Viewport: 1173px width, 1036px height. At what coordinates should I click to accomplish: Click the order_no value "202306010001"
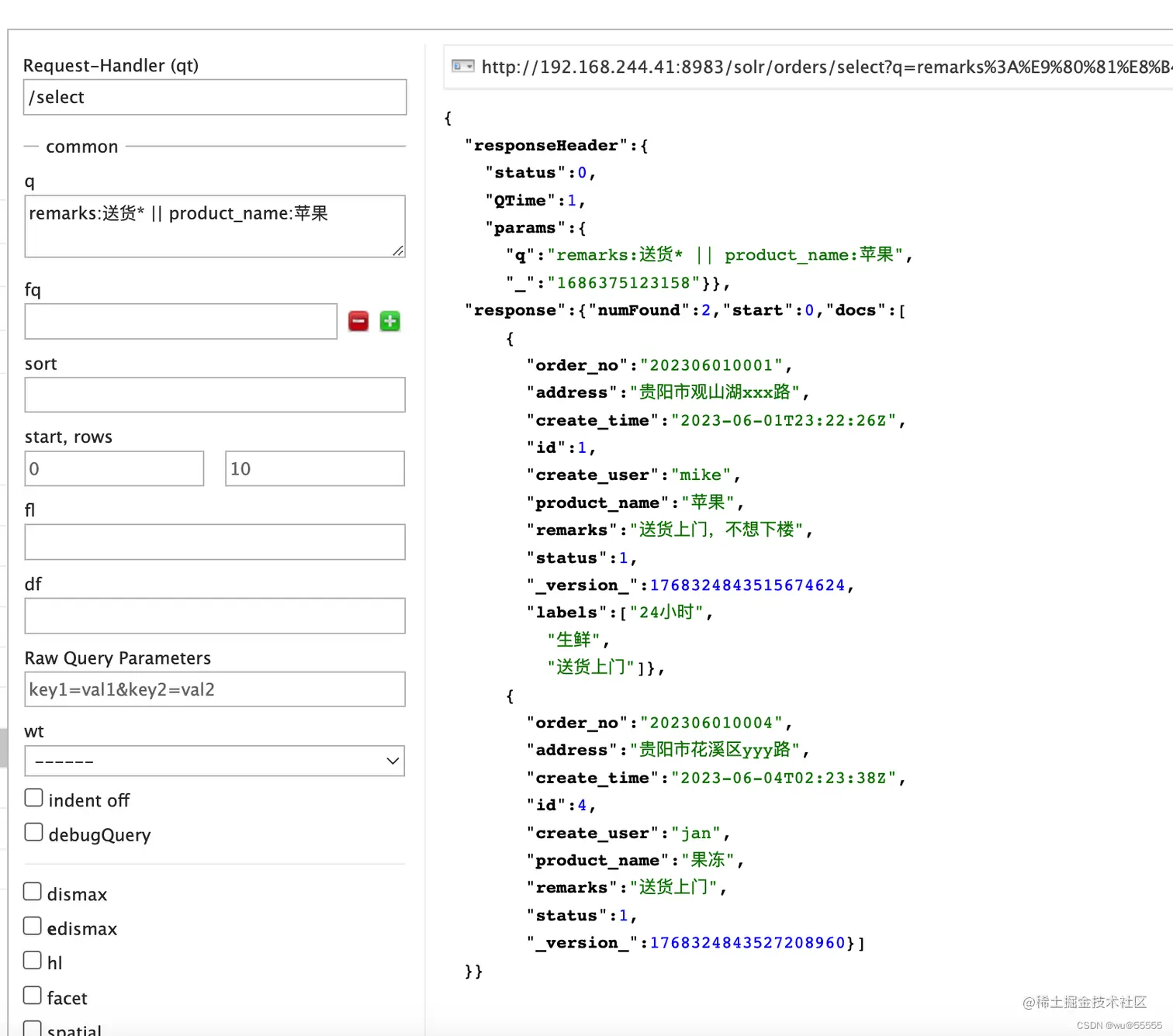point(711,365)
